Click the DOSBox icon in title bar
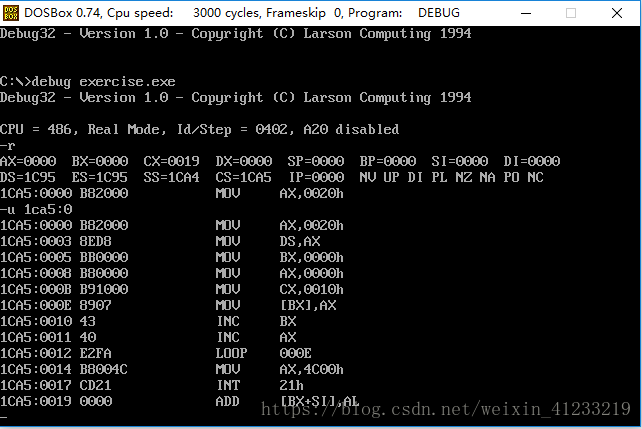 tap(11, 13)
